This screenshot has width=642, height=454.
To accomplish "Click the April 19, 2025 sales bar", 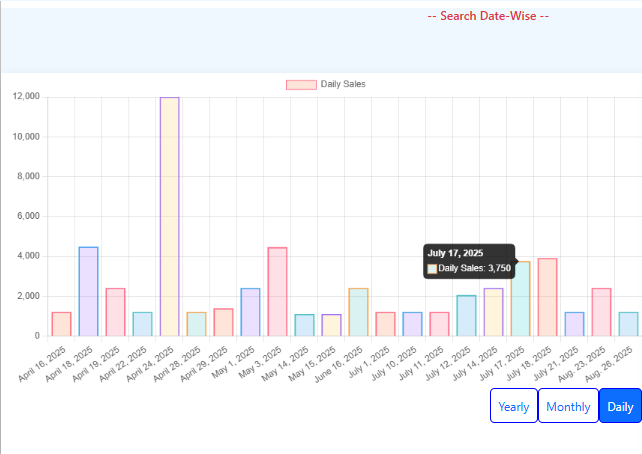I will click(115, 312).
